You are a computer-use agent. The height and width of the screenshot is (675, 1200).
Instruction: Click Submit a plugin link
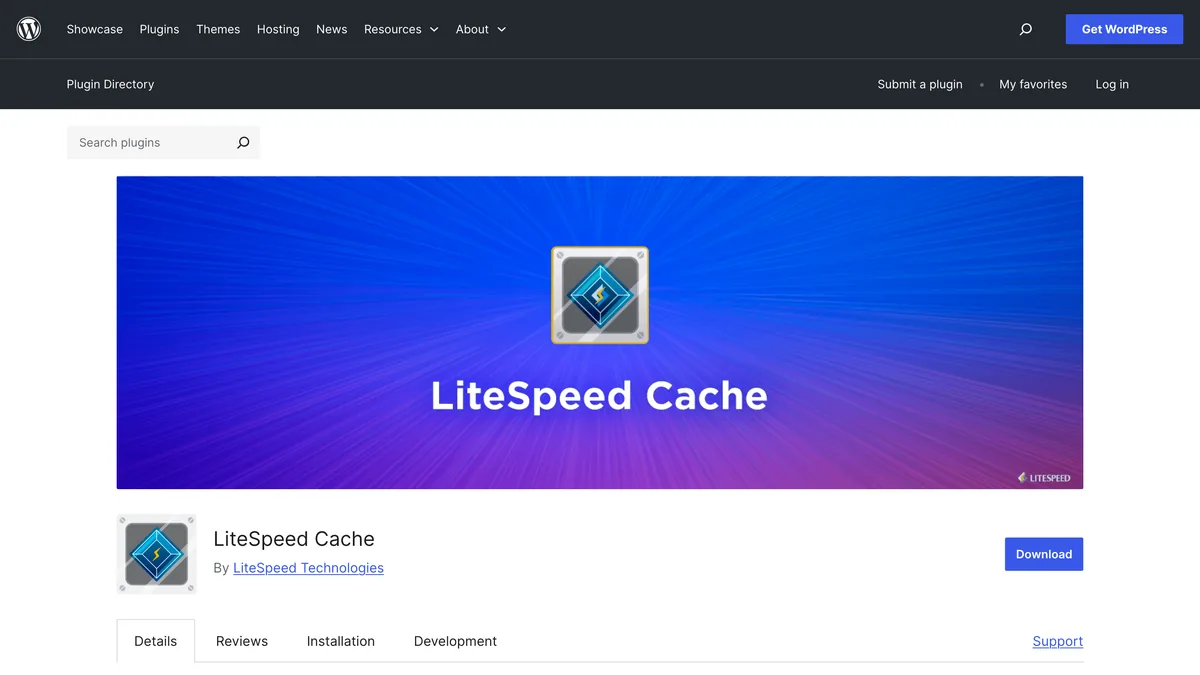point(920,84)
